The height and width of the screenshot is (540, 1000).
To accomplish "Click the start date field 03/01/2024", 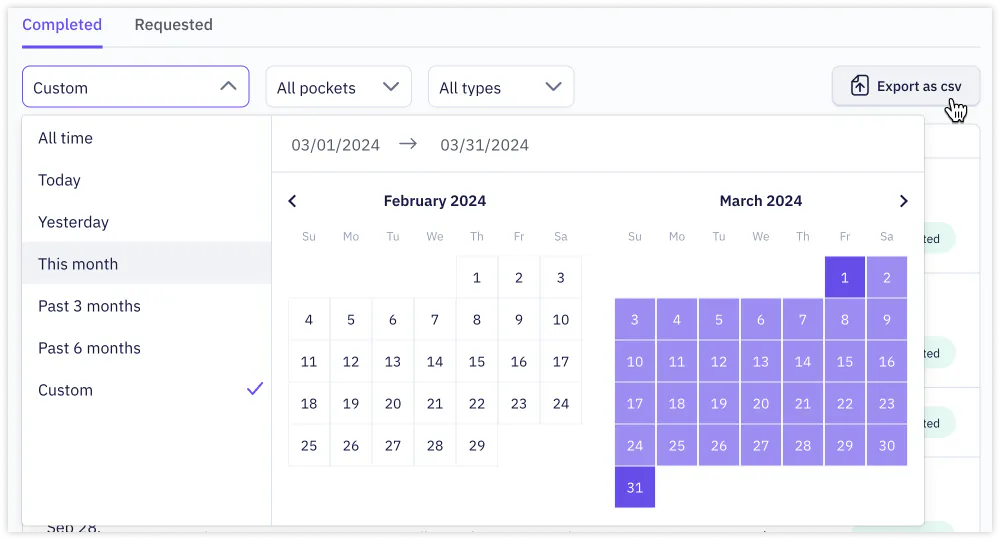I will tap(335, 145).
